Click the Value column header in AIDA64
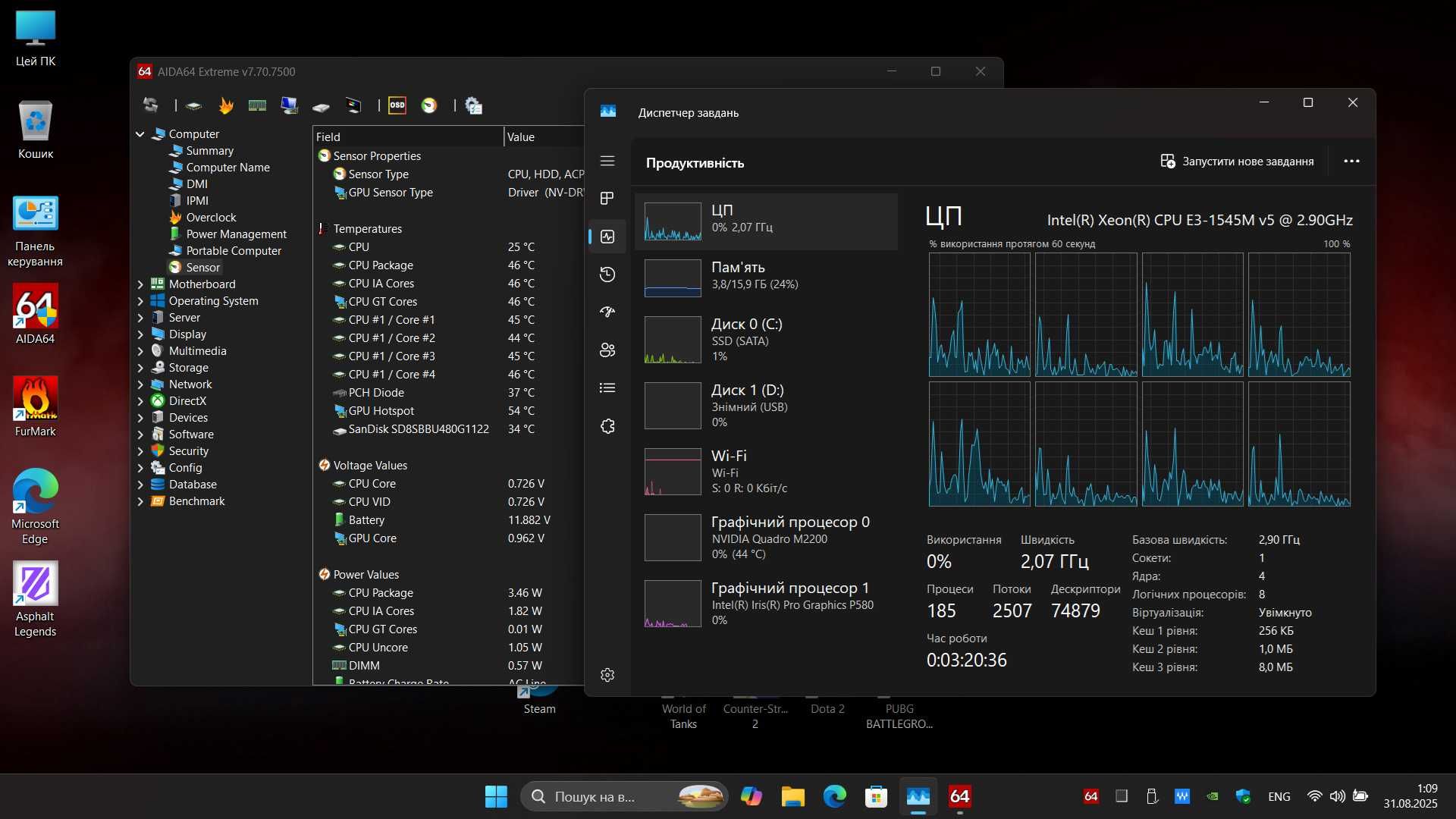 pos(544,137)
